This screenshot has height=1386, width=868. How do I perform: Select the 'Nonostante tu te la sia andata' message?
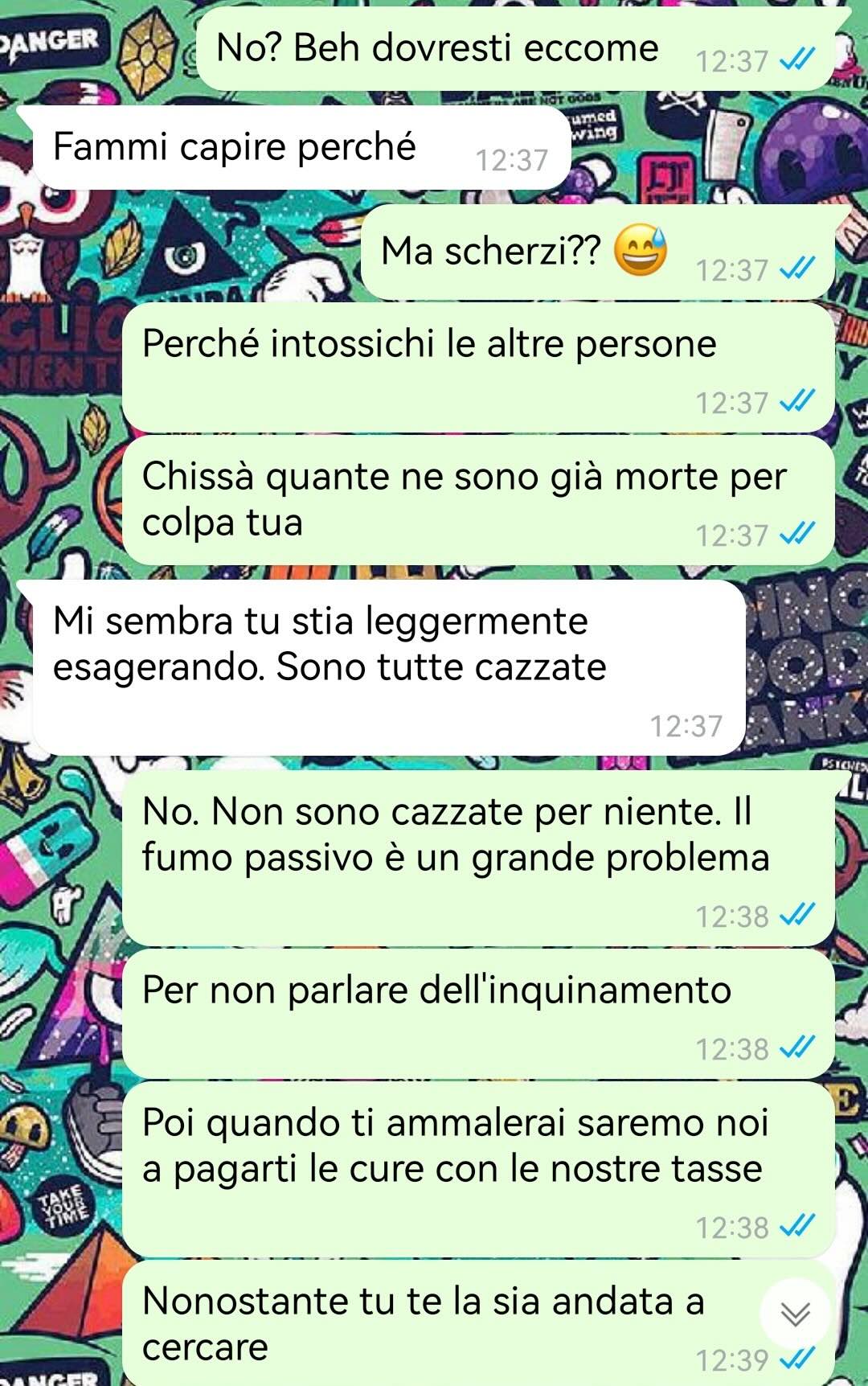[x=478, y=1323]
